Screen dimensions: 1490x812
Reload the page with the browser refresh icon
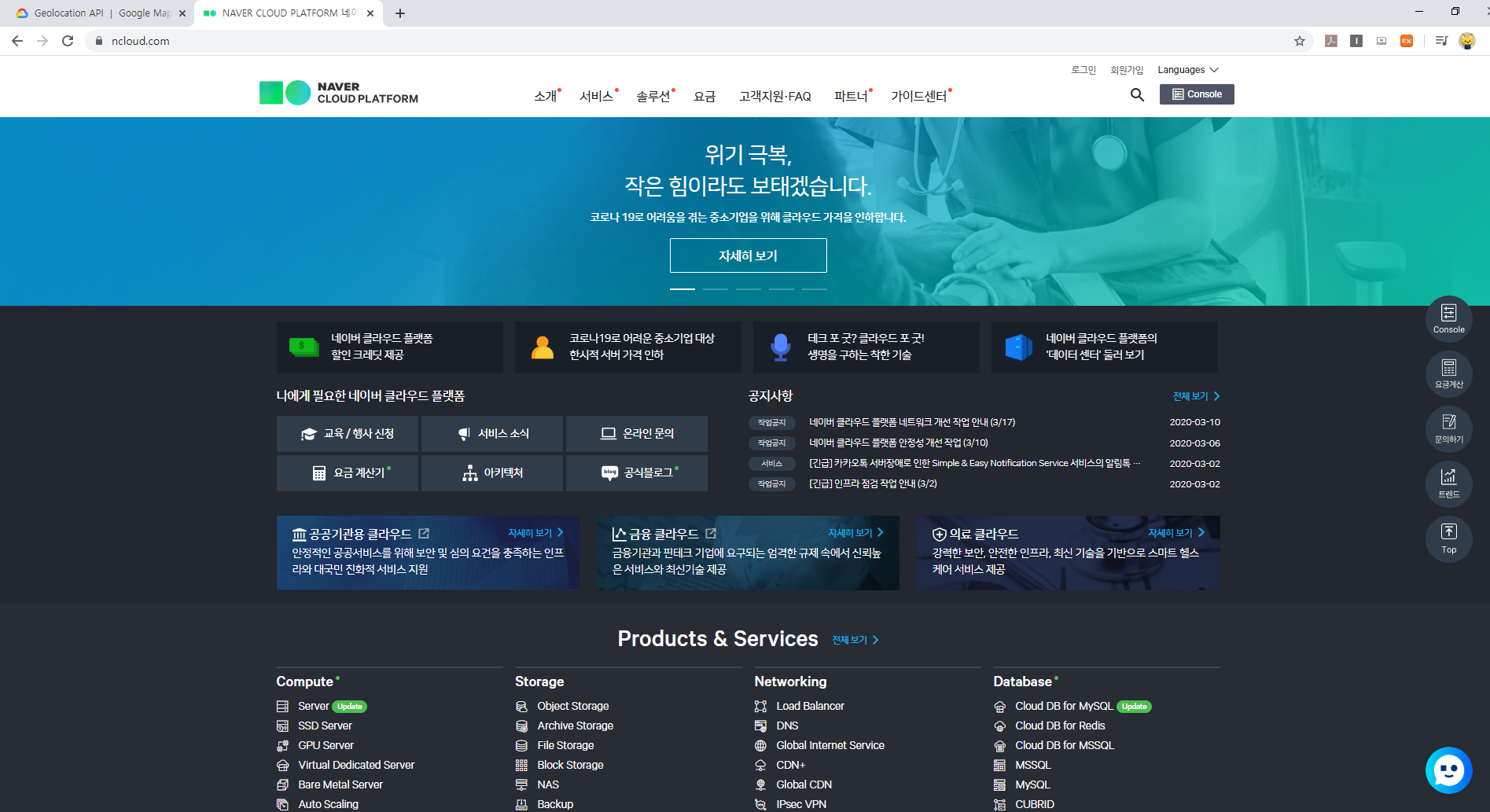pyautogui.click(x=68, y=41)
